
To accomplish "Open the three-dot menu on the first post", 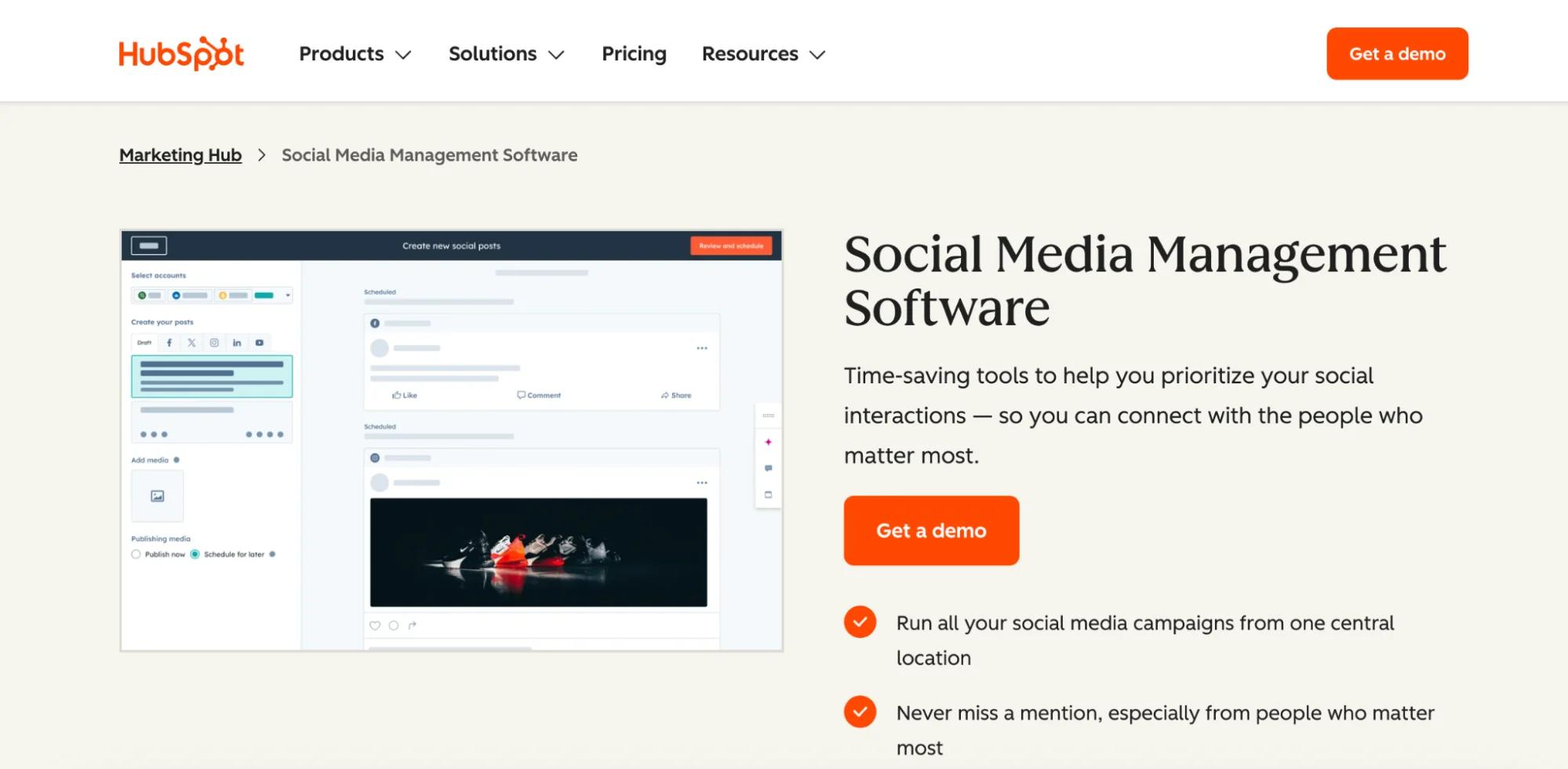I will coord(702,348).
